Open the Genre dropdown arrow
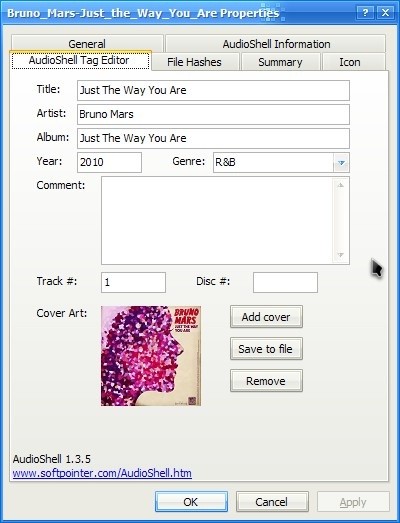Screen dimensions: 400x523 [x=341, y=162]
